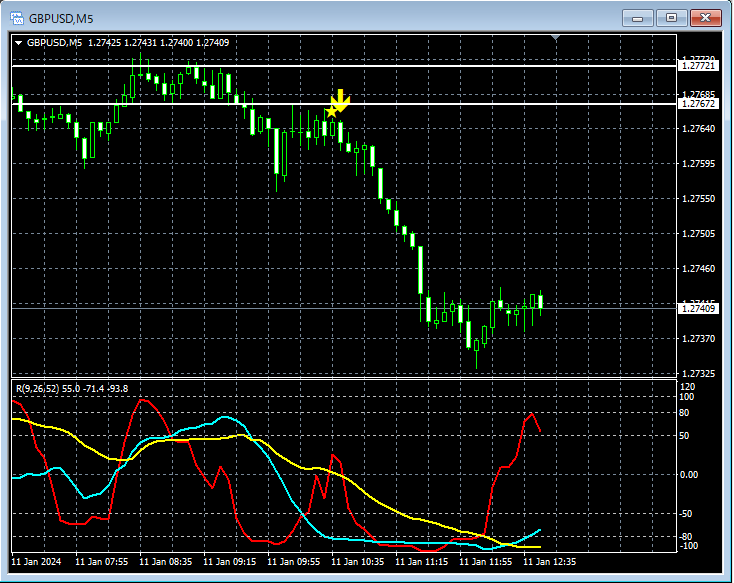
Task: Click the 1.27672 price label
Action: (x=698, y=103)
